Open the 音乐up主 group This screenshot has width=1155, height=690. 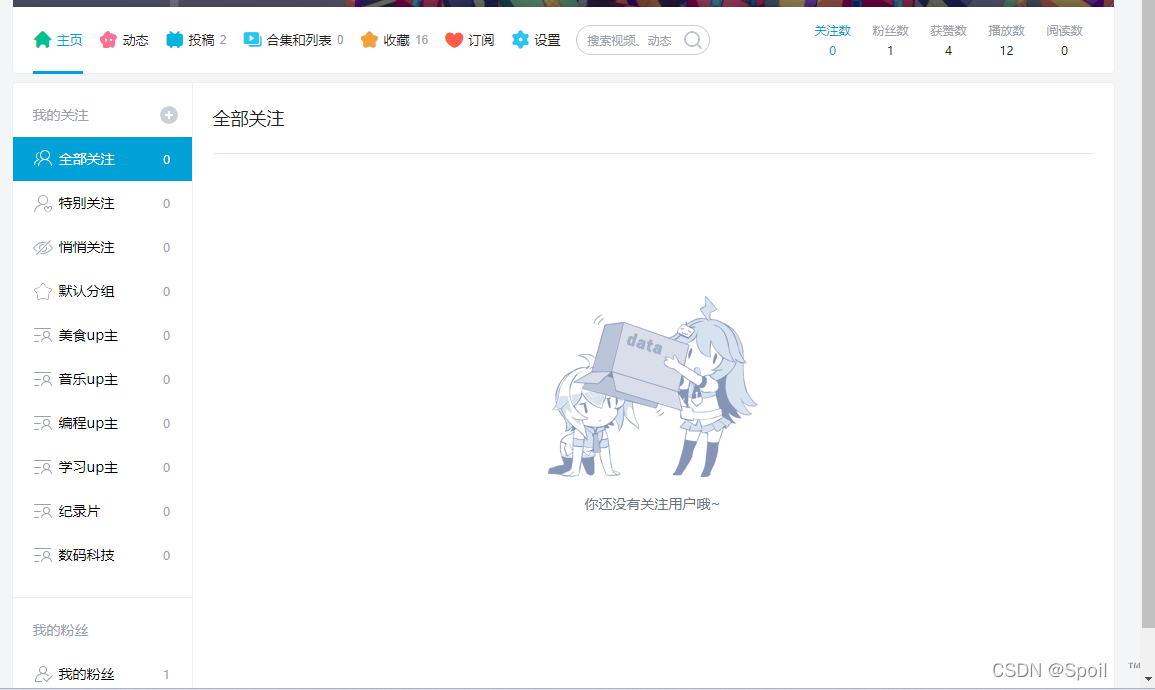click(x=102, y=379)
